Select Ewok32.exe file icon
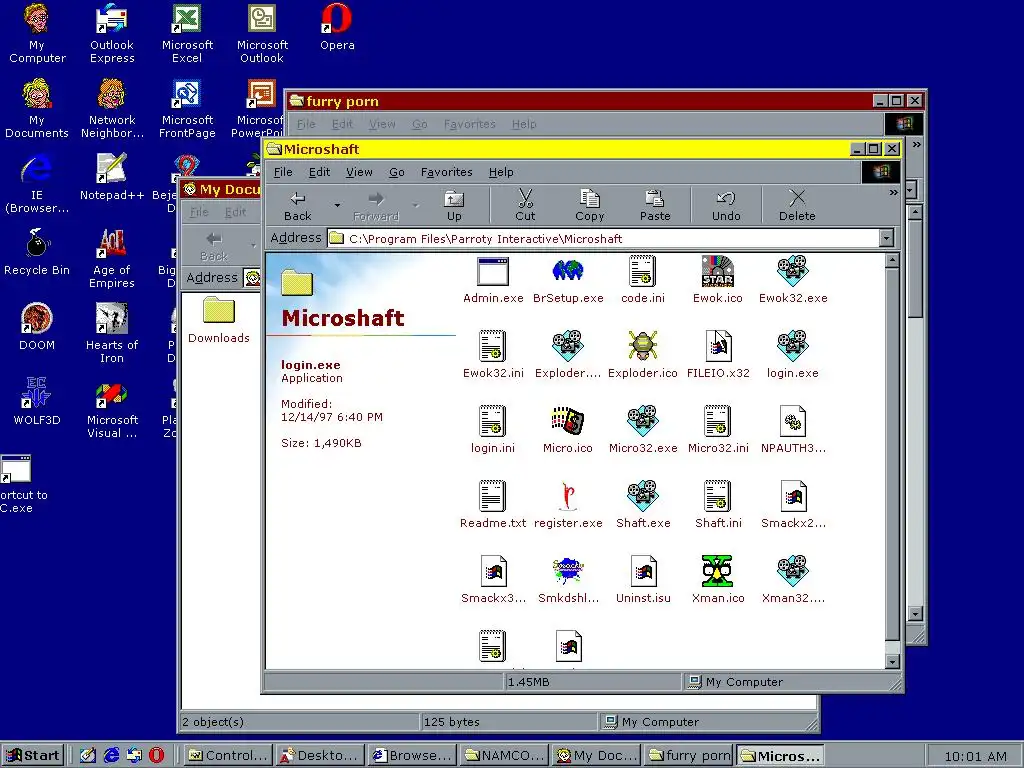The image size is (1024, 768). 793,272
